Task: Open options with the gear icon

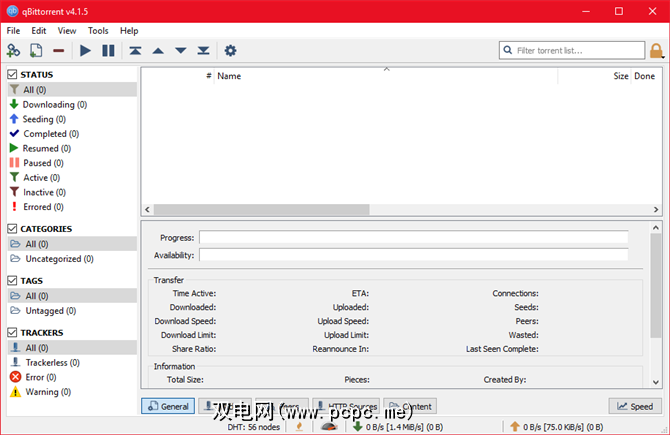Action: point(230,50)
